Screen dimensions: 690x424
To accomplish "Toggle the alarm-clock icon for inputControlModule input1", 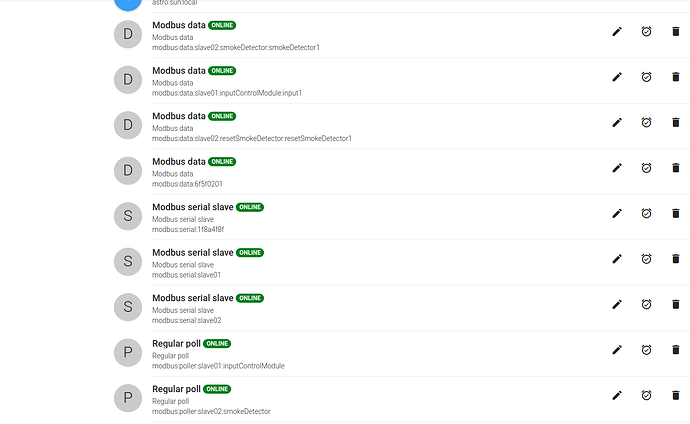I will (x=646, y=77).
